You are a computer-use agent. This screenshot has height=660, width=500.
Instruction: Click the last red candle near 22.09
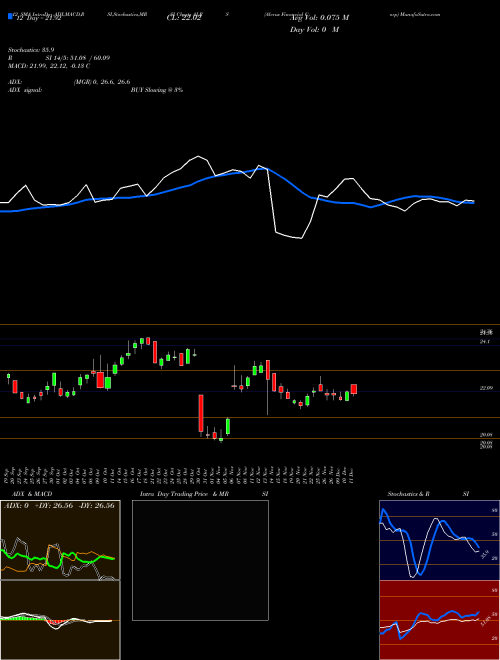click(x=354, y=389)
